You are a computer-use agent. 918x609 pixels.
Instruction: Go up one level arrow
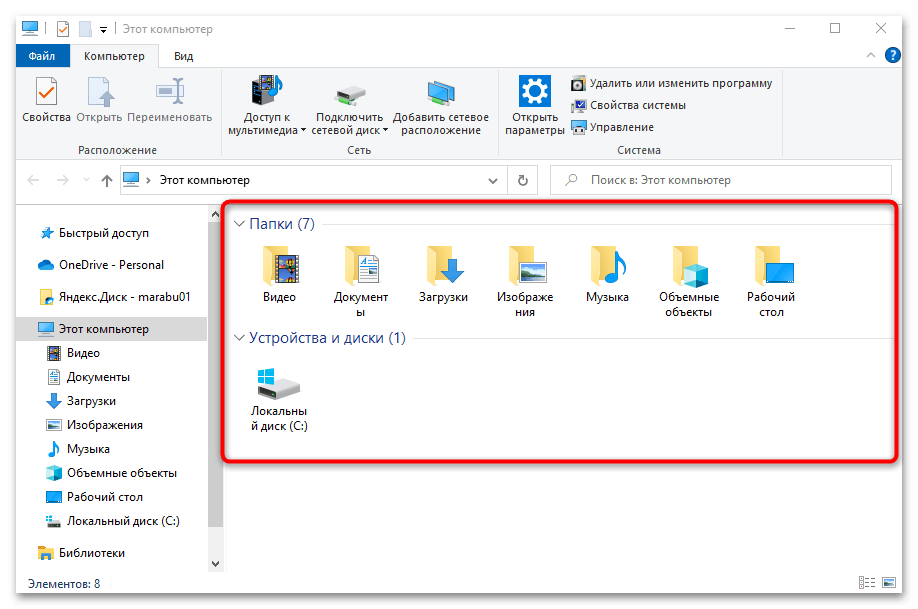(107, 180)
